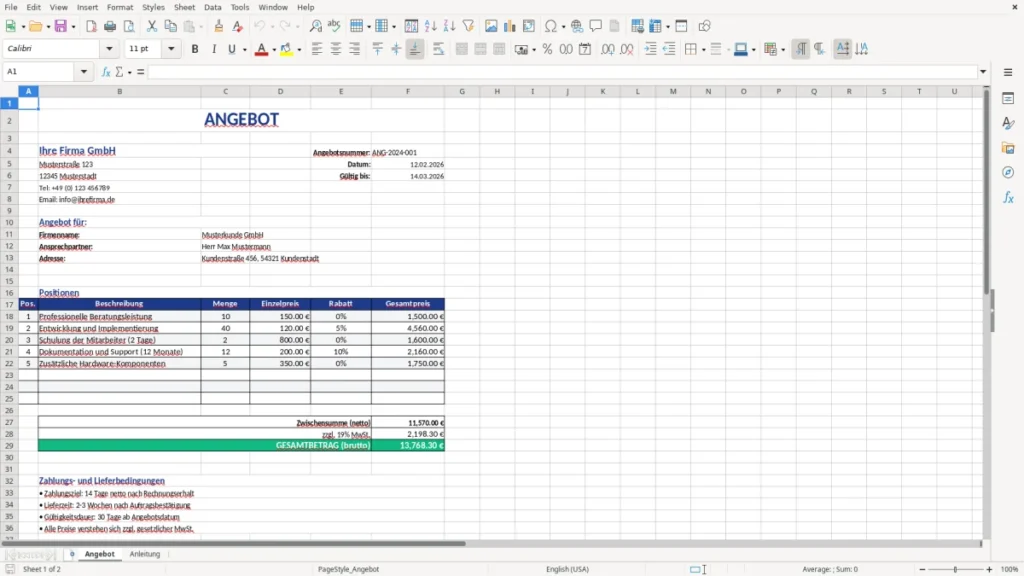Open the Function Wizard fx icon

[x=106, y=72]
